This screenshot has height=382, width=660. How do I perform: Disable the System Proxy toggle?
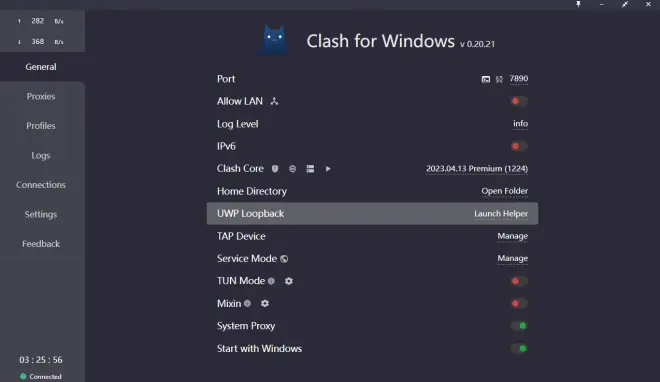click(519, 326)
